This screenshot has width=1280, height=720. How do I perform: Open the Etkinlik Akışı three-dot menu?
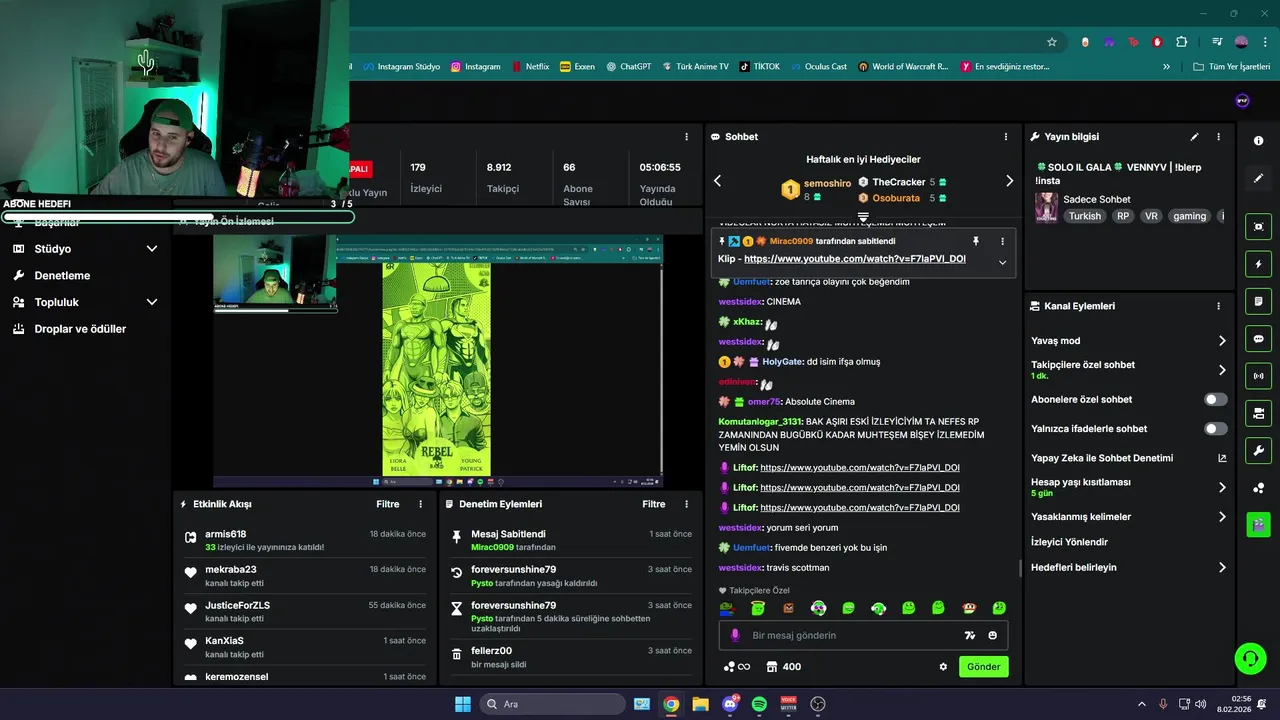tap(420, 504)
